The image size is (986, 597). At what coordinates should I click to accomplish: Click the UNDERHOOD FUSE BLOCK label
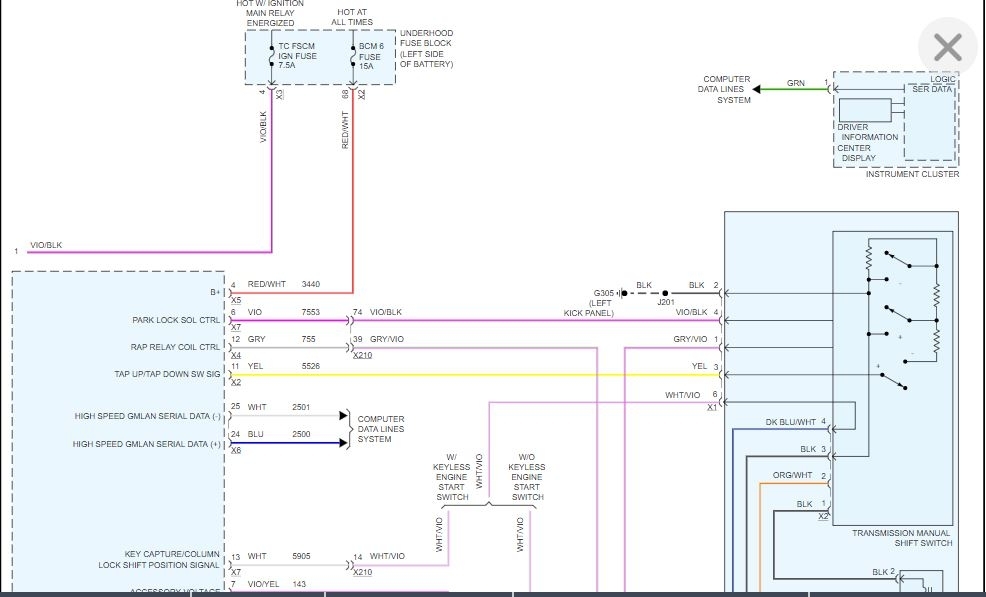click(426, 48)
